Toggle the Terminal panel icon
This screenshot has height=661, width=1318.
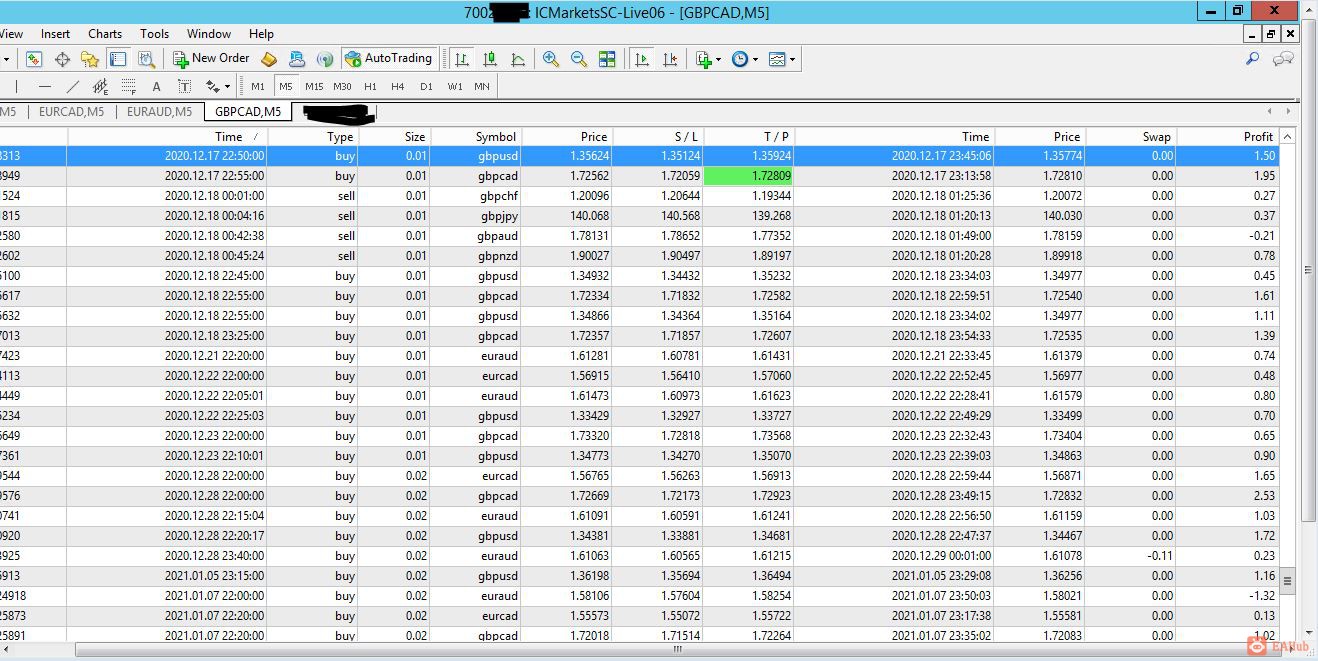tap(118, 59)
